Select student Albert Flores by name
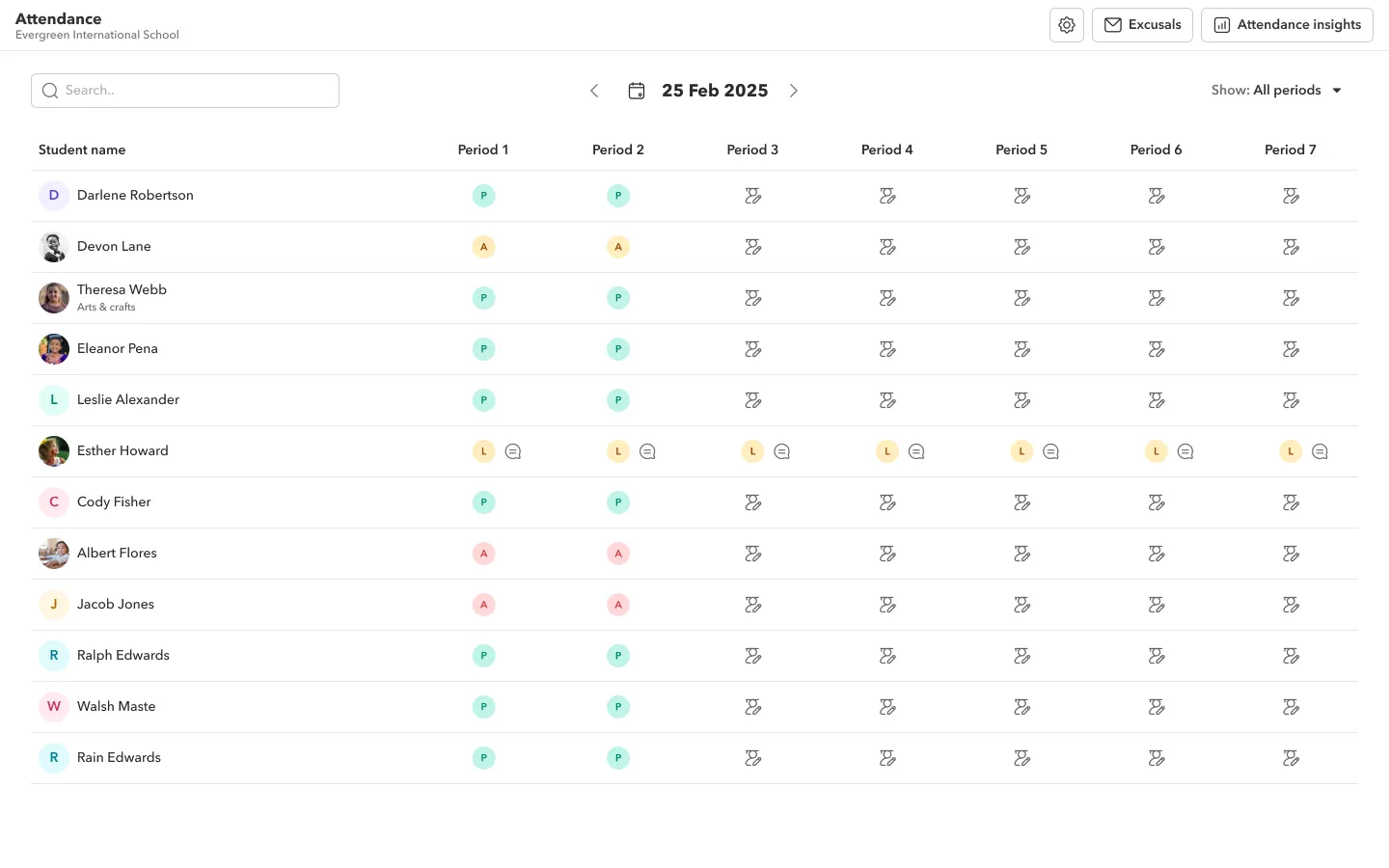This screenshot has height=868, width=1389. click(117, 553)
